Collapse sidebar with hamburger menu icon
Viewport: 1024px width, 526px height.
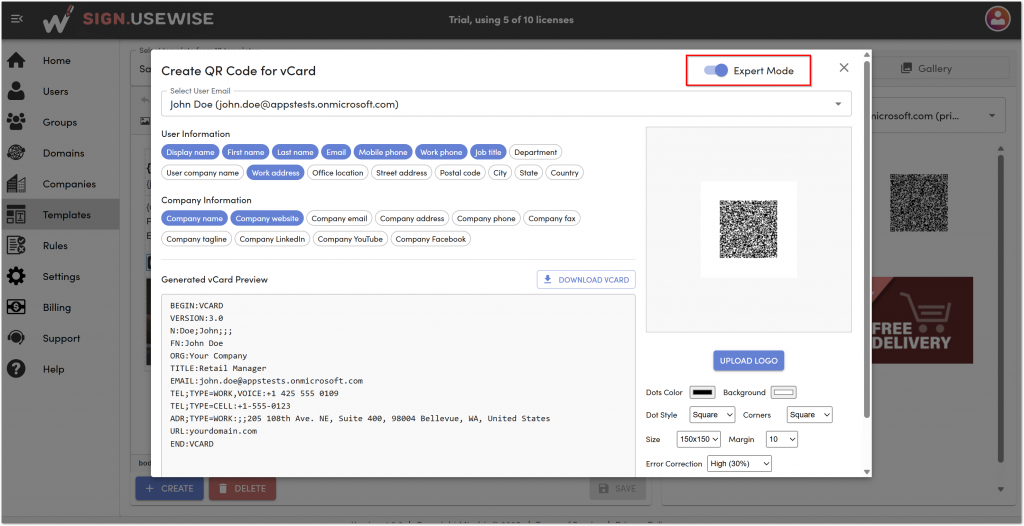[x=17, y=20]
